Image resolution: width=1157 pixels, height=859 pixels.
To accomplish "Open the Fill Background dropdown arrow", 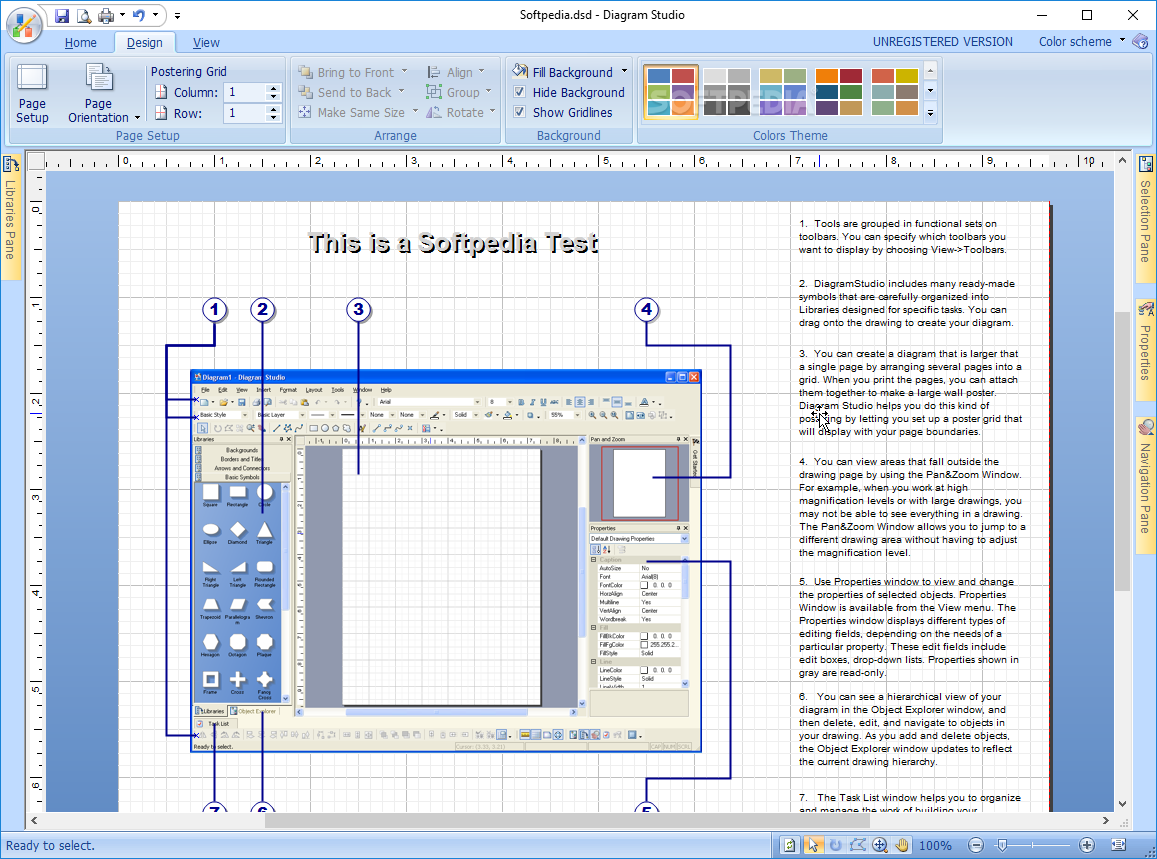I will (624, 72).
